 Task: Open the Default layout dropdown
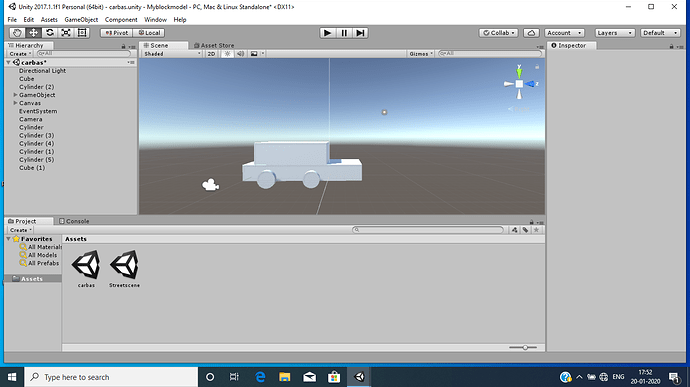pyautogui.click(x=660, y=33)
